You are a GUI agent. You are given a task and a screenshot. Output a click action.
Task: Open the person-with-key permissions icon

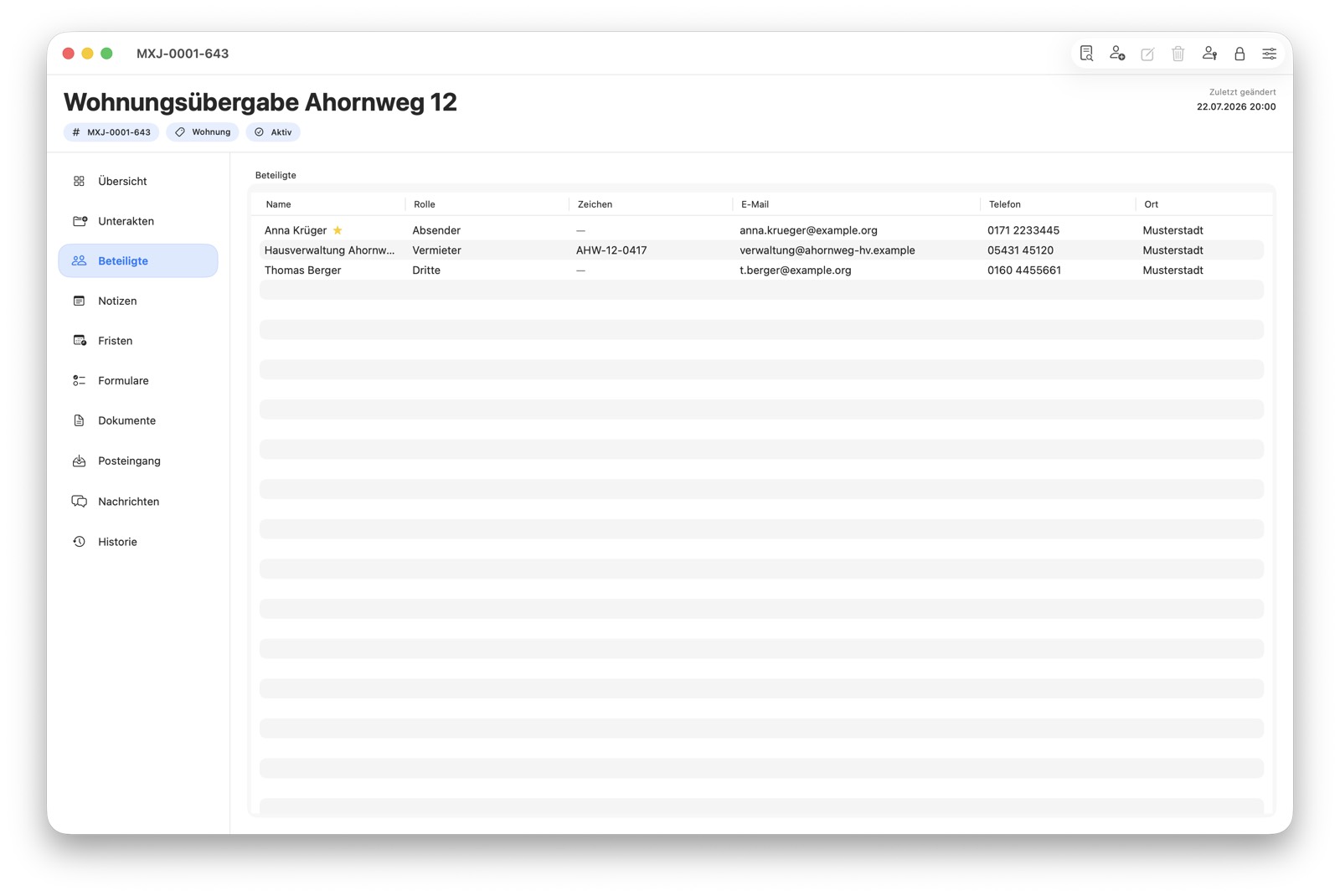(x=1209, y=54)
